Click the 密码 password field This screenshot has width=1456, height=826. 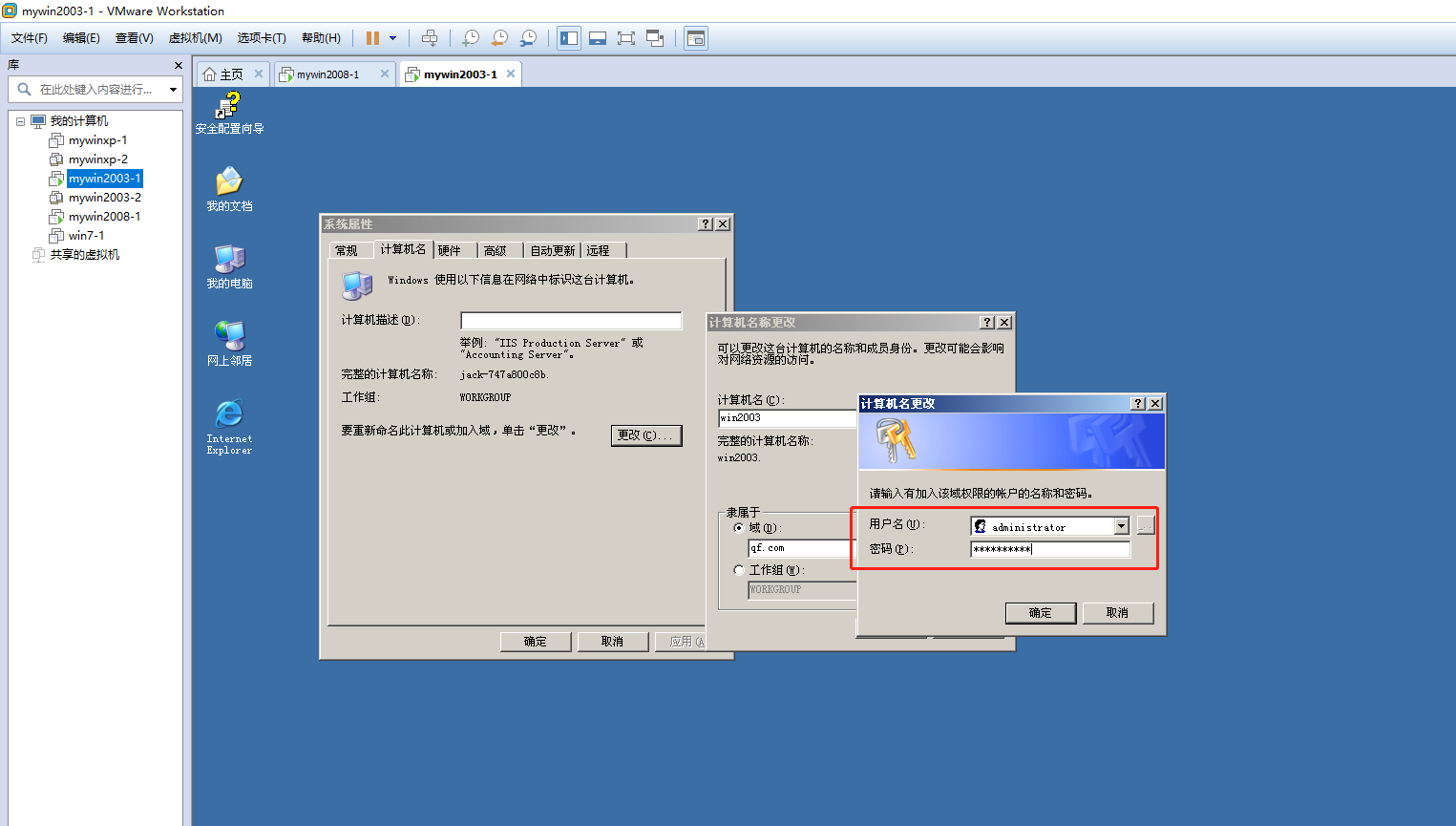coord(1050,549)
